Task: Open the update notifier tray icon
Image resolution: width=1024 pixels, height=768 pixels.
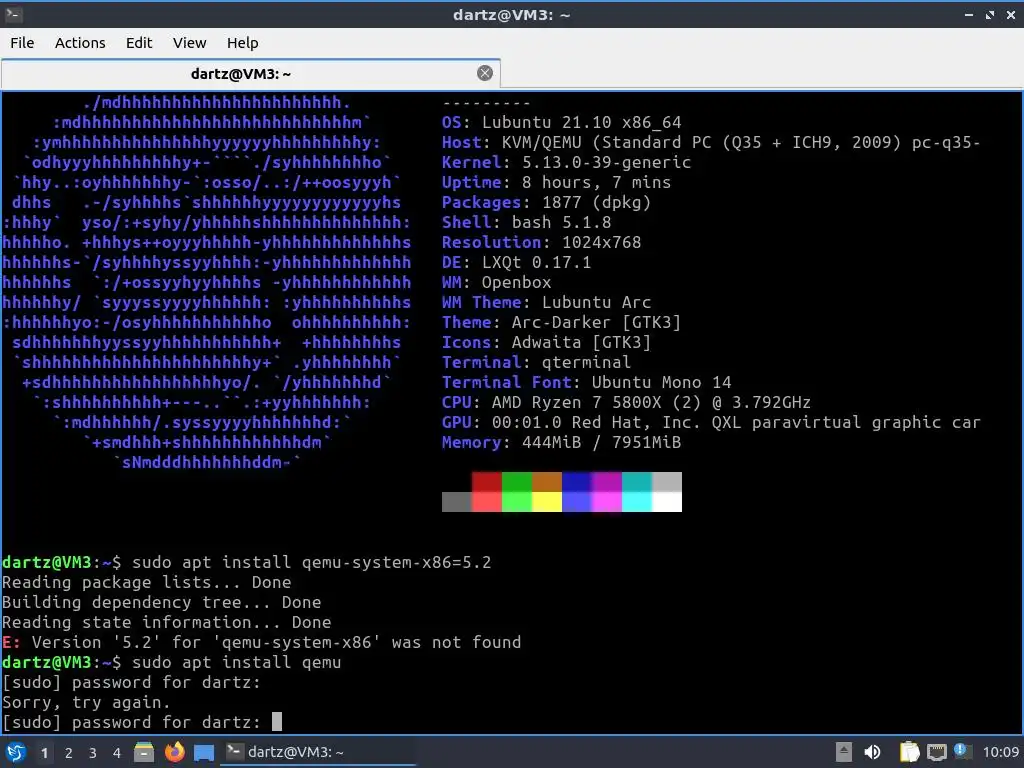Action: point(962,751)
